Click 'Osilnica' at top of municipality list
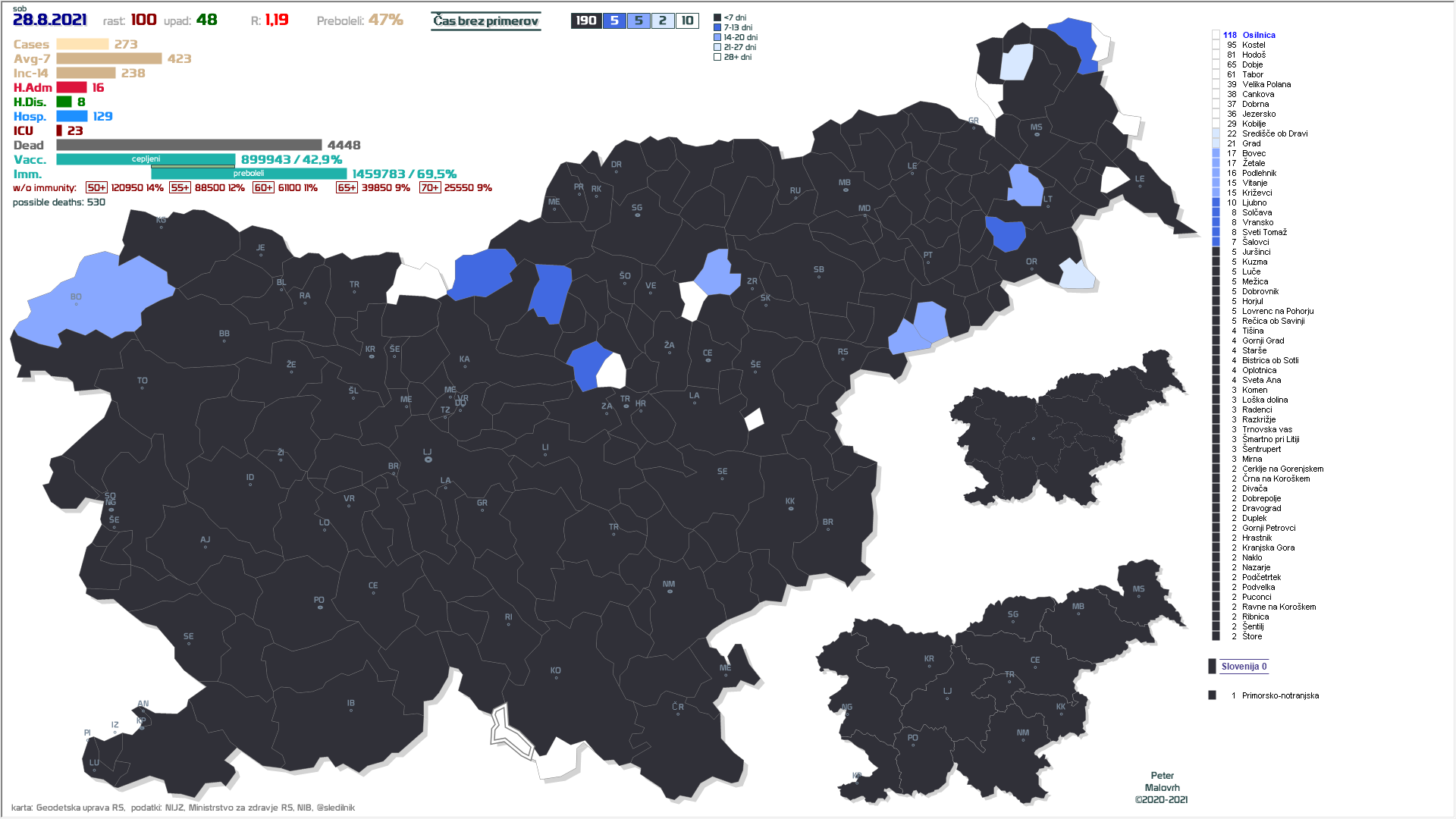 [x=1258, y=35]
